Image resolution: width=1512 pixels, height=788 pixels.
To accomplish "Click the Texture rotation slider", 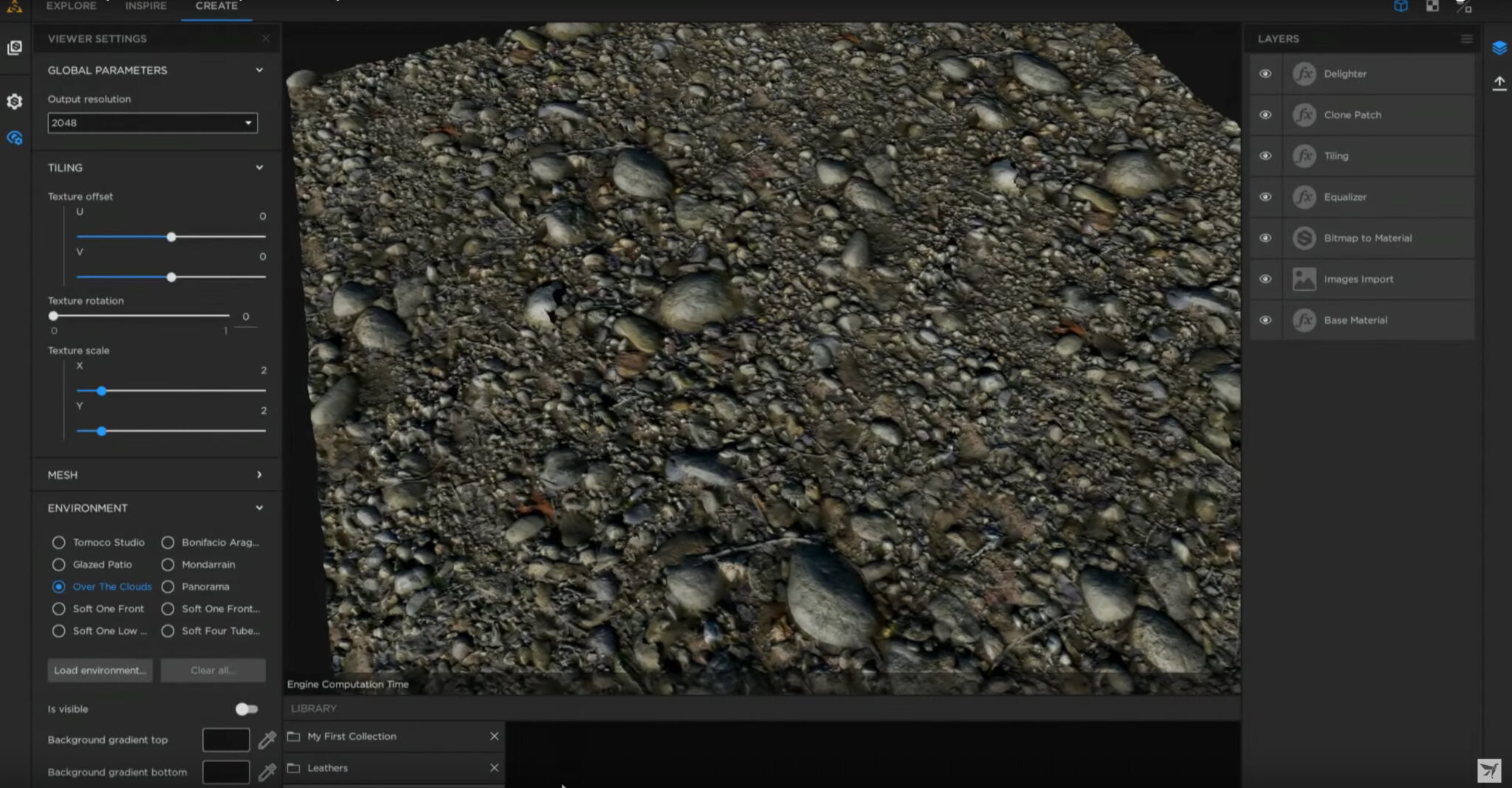I will tap(139, 316).
